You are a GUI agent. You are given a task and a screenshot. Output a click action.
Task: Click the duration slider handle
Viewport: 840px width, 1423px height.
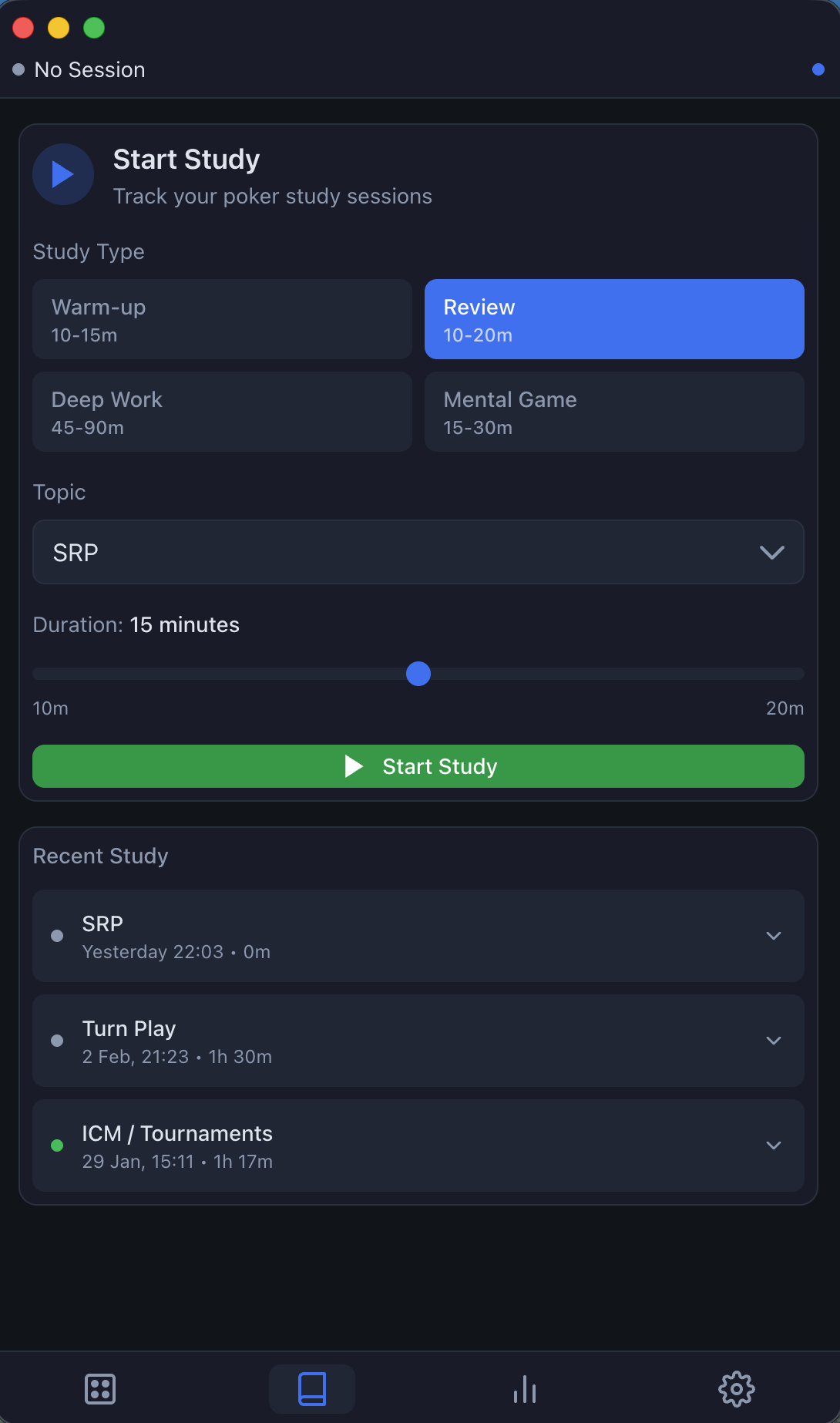(x=418, y=674)
